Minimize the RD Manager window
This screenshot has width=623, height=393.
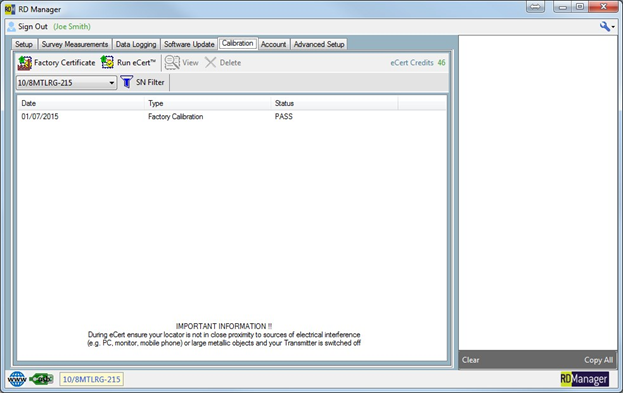point(563,7)
